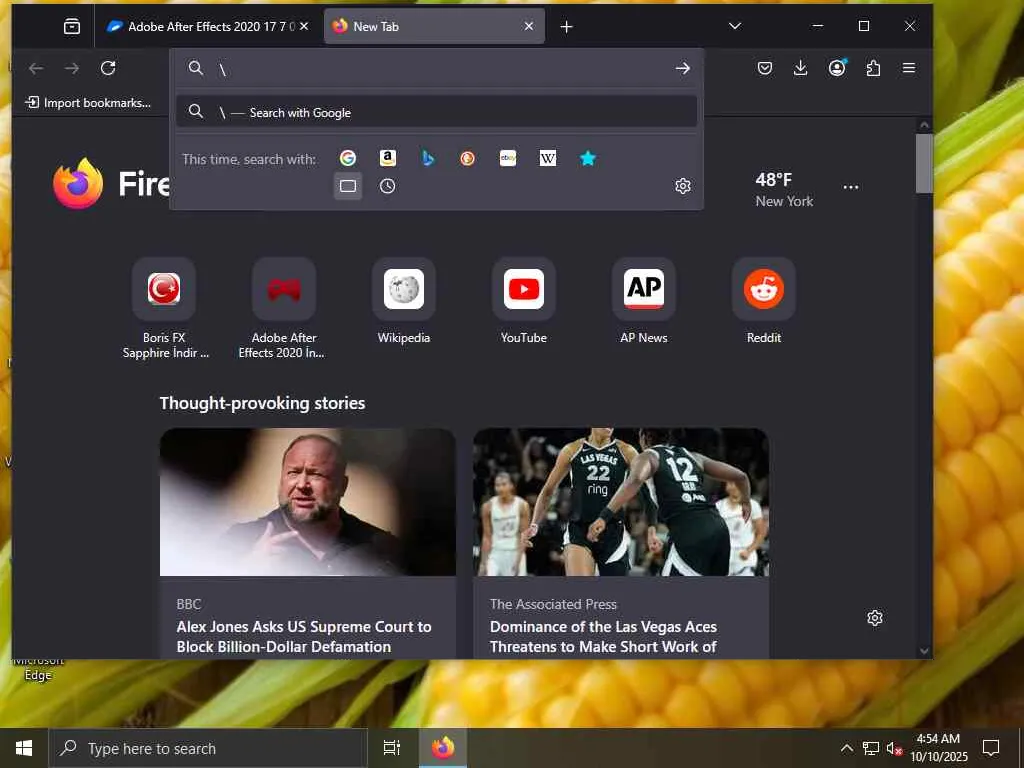Open the Adobe After Effects 2020 shortcut tile

(284, 289)
